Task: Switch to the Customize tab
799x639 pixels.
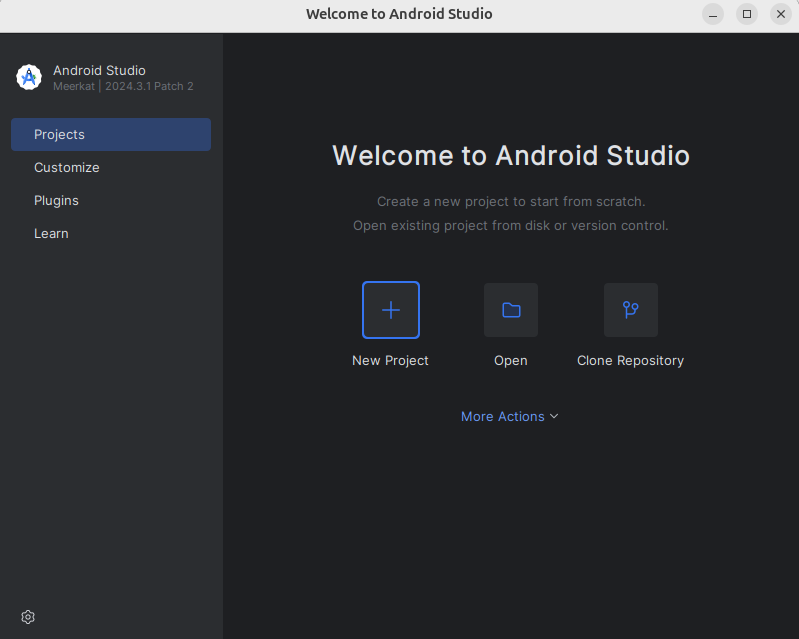Action: (111, 168)
